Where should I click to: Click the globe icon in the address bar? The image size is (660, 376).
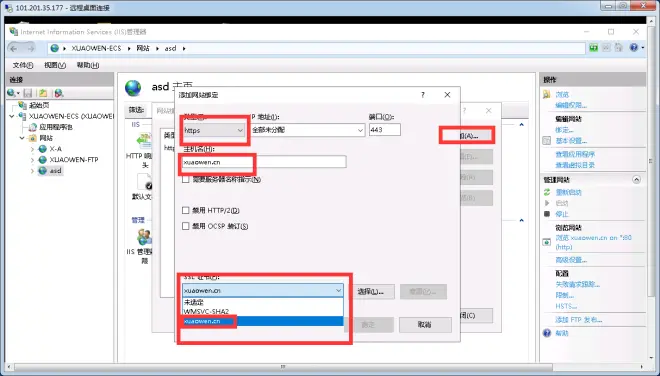[x=54, y=48]
